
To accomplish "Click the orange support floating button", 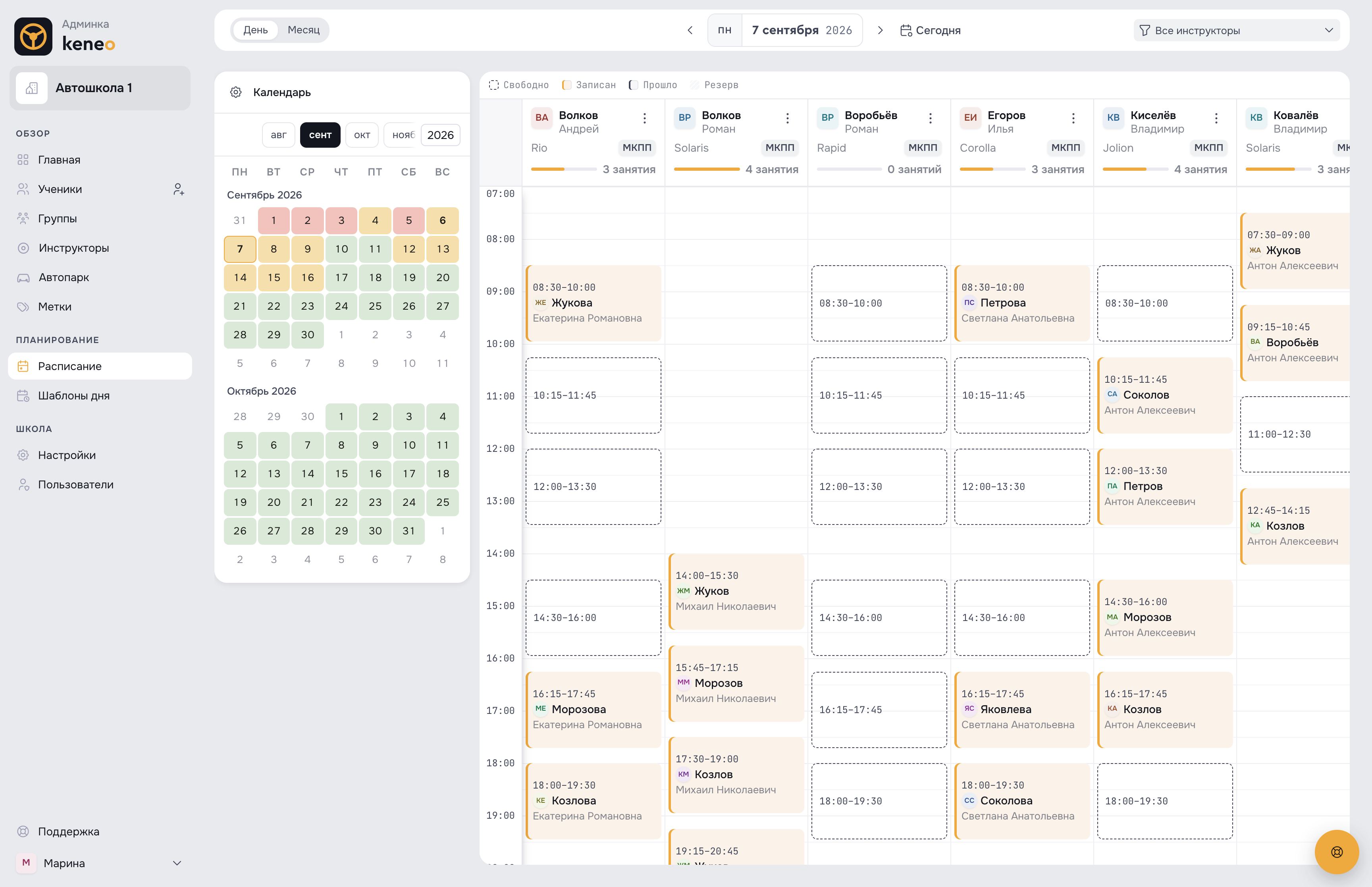I will tap(1336, 852).
